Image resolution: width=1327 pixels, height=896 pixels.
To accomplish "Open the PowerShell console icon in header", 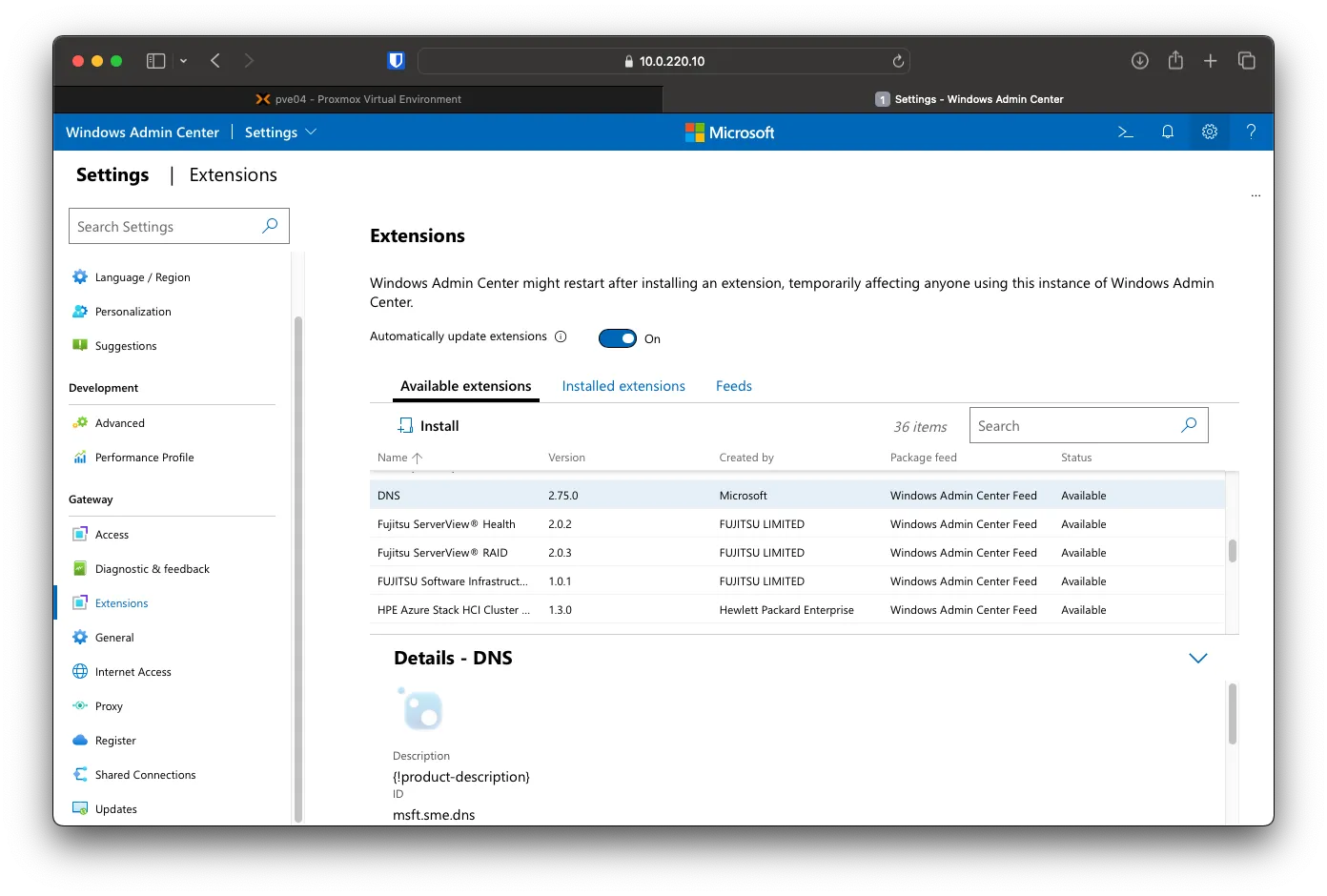I will tap(1126, 132).
